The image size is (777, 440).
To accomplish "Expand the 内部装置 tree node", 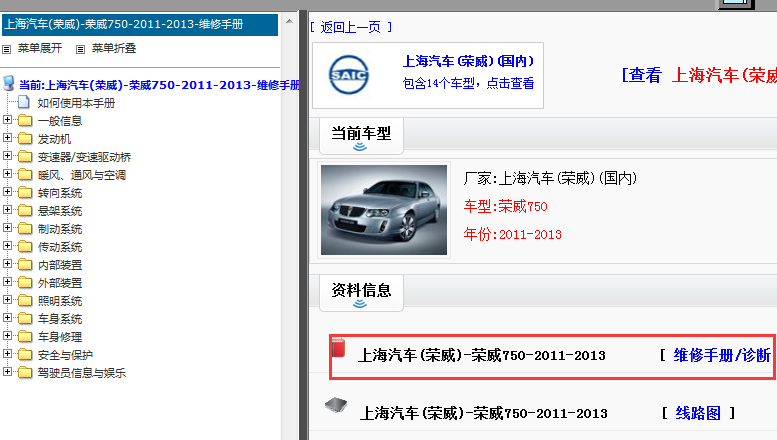I will point(7,264).
